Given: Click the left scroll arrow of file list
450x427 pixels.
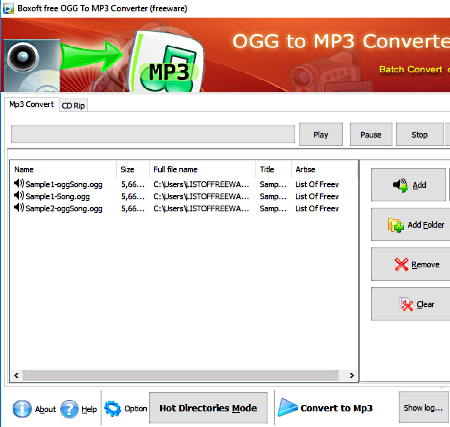Looking at the screenshot, I should pyautogui.click(x=16, y=375).
